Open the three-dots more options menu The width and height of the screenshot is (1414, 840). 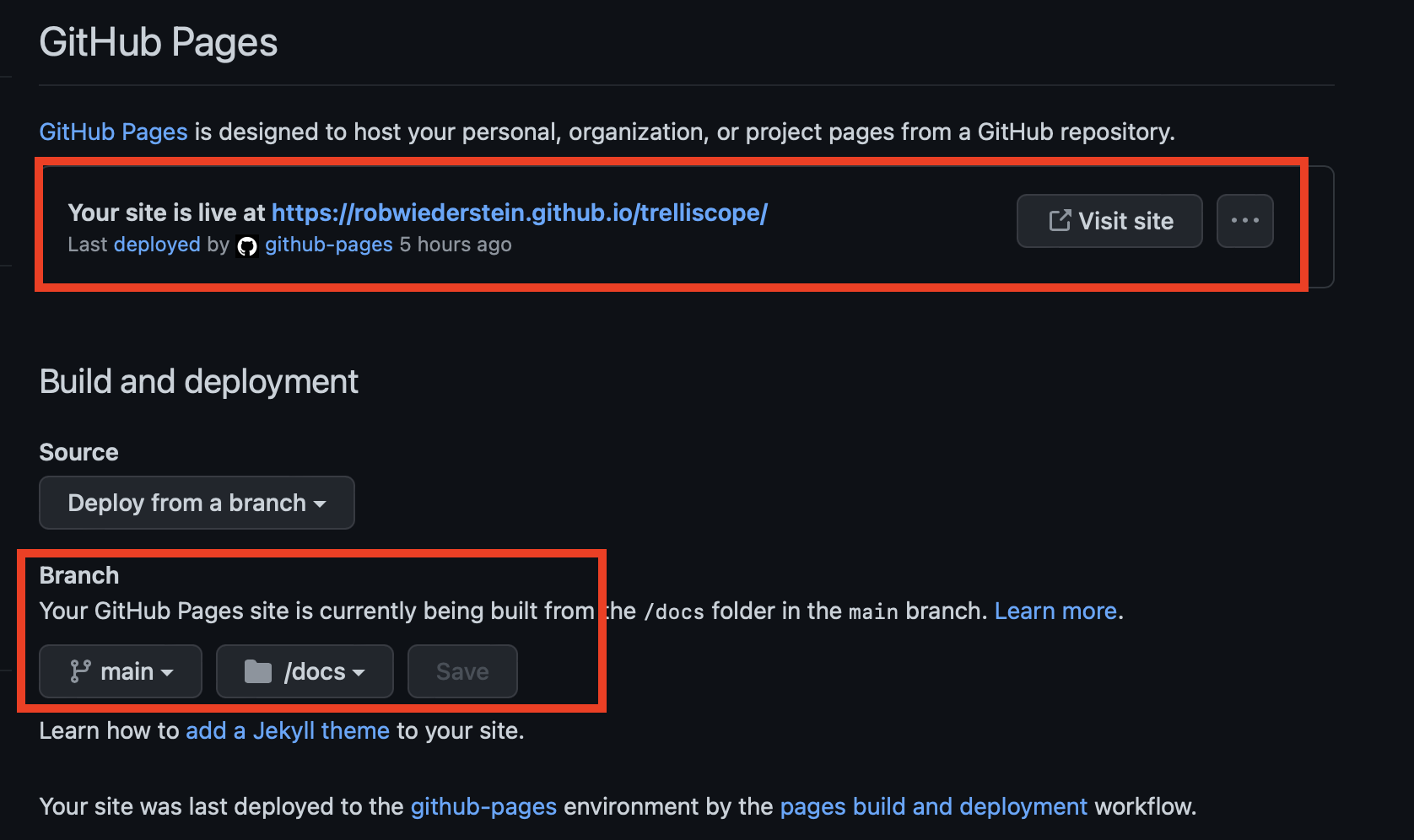pos(1244,221)
